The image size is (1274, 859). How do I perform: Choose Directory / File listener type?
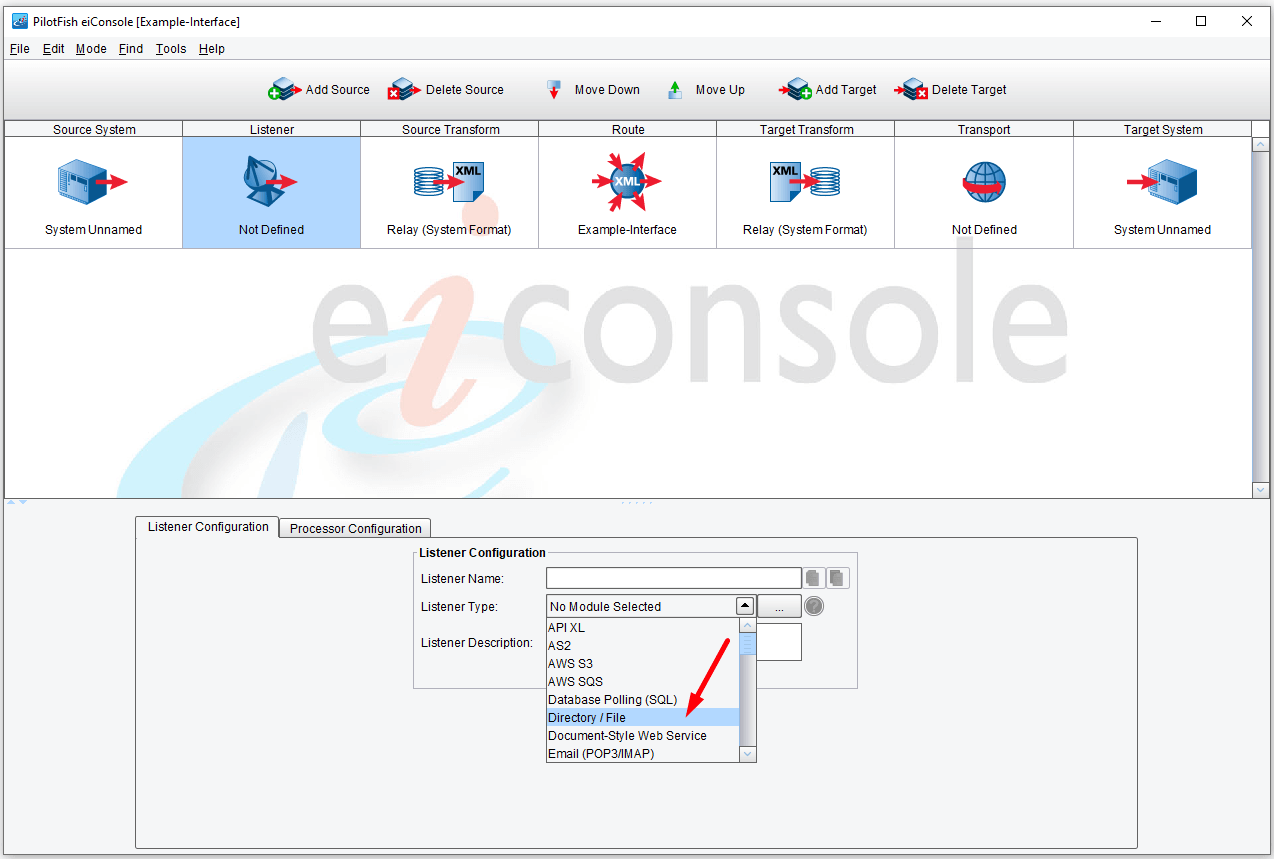tap(642, 717)
